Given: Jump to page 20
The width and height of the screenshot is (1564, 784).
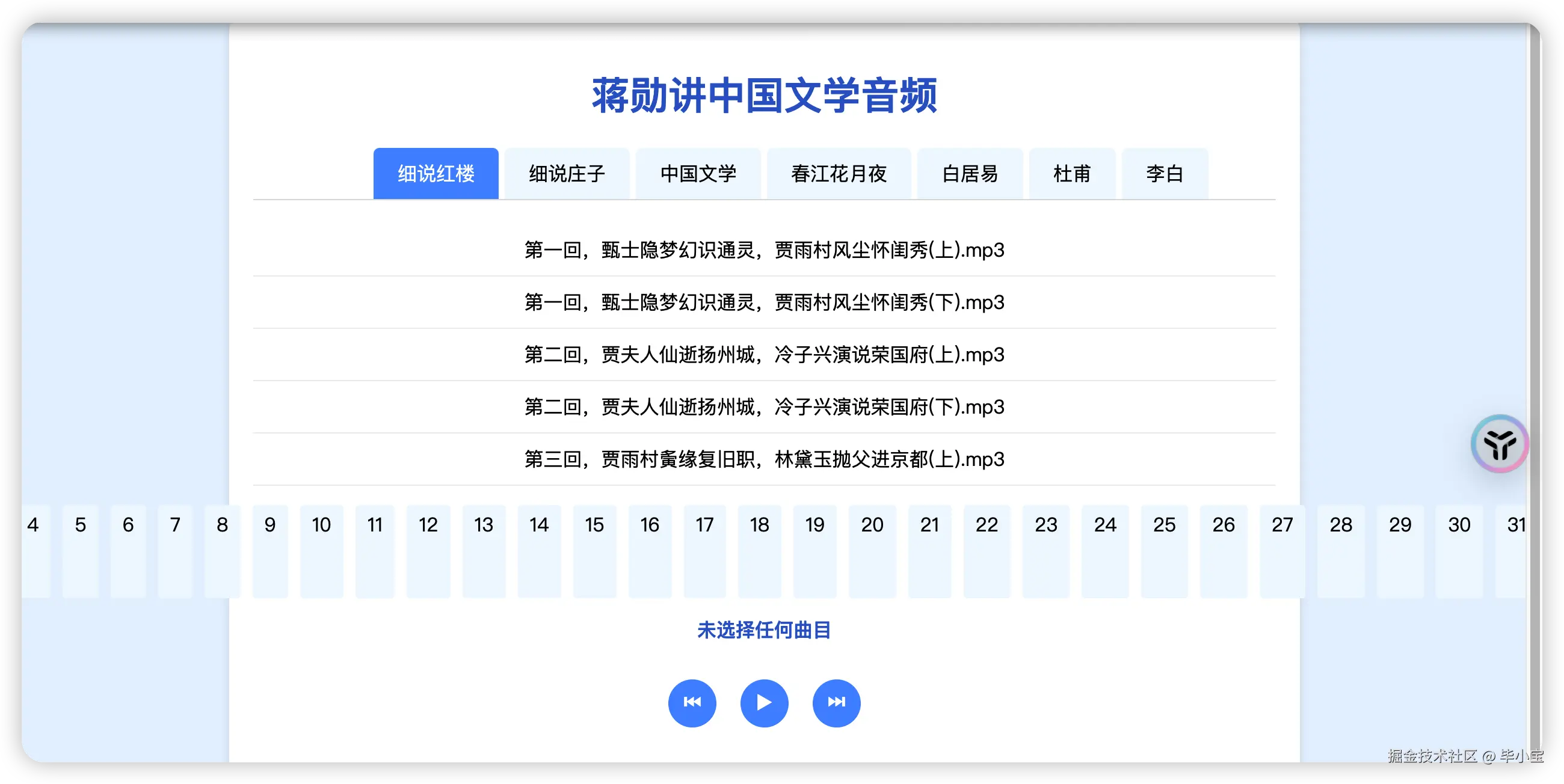Looking at the screenshot, I should pyautogui.click(x=872, y=525).
